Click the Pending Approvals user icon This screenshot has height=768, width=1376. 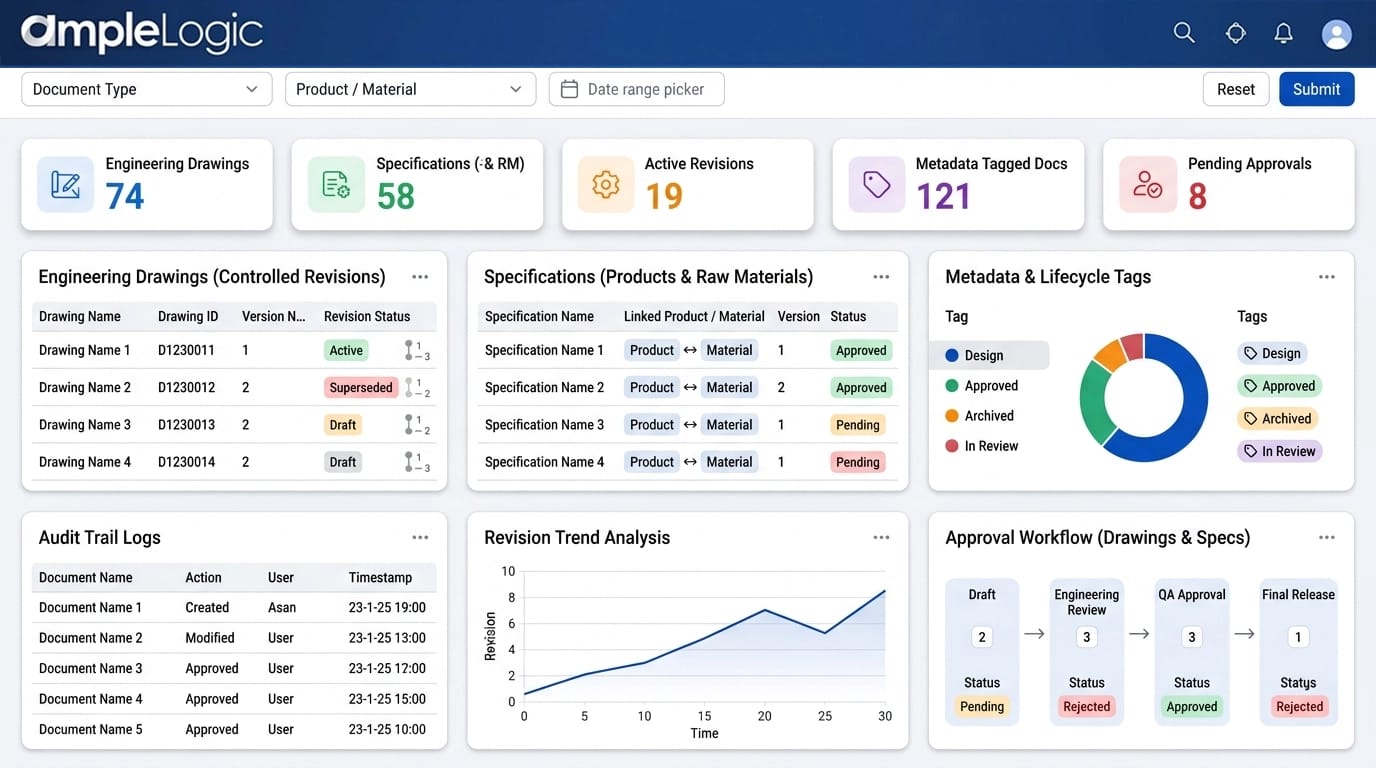point(1147,184)
